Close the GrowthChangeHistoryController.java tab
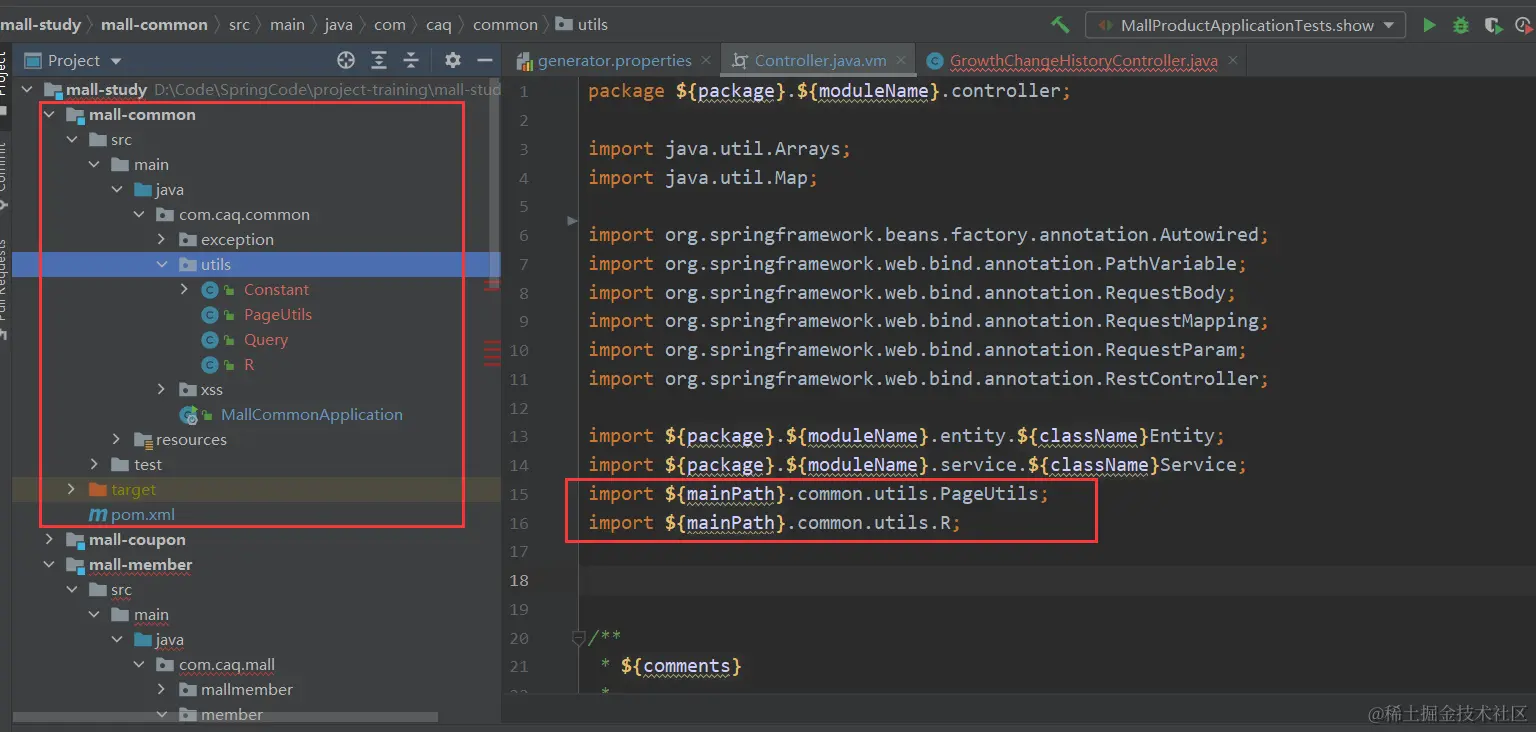 (x=1233, y=61)
